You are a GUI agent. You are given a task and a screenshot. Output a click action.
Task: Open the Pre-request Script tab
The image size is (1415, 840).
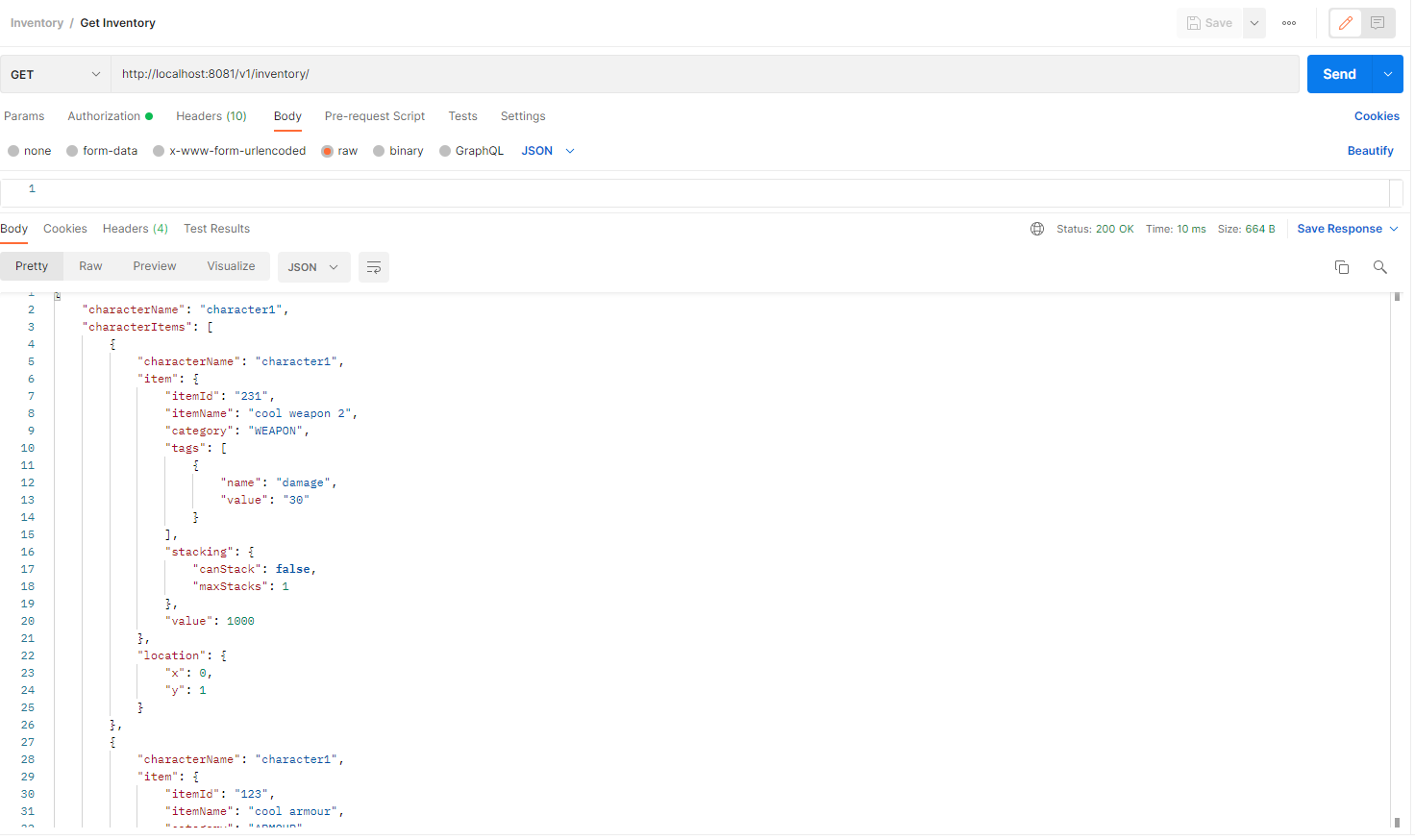coord(375,116)
